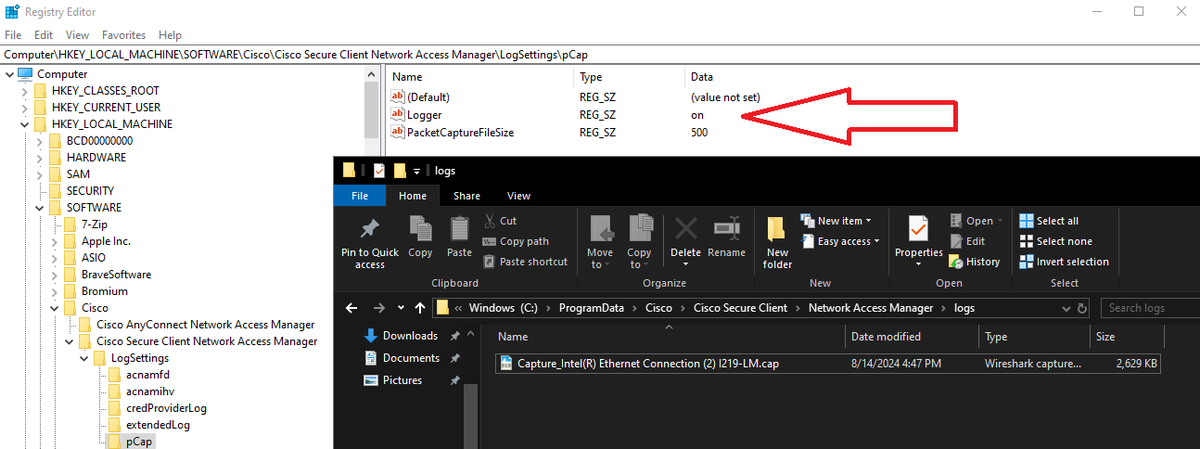1200x449 pixels.
Task: Select the Capture_Intel(R) Ethernet .cap file
Action: pyautogui.click(x=828, y=364)
